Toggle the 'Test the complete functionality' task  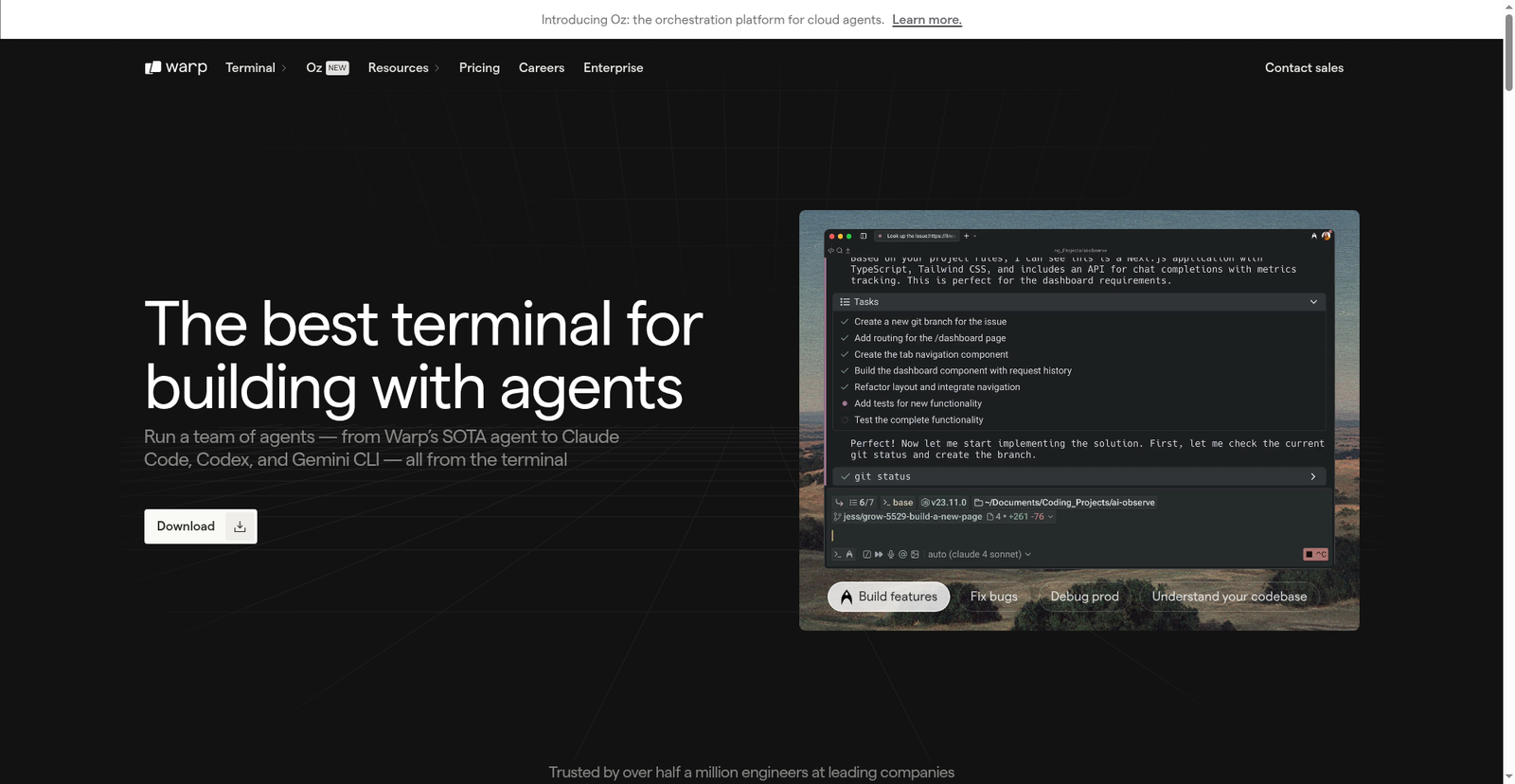pyautogui.click(x=845, y=419)
